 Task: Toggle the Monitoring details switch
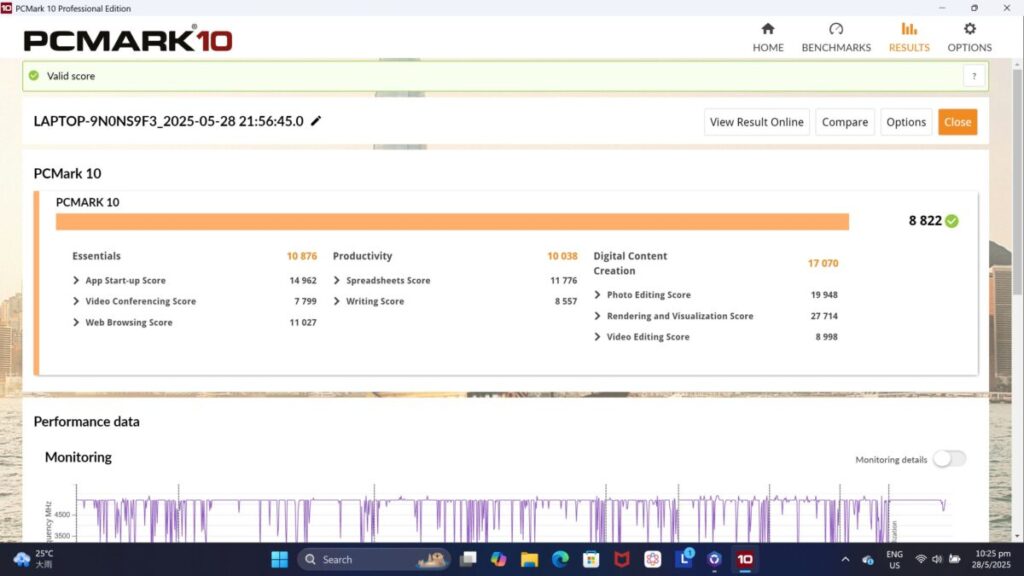coord(949,459)
